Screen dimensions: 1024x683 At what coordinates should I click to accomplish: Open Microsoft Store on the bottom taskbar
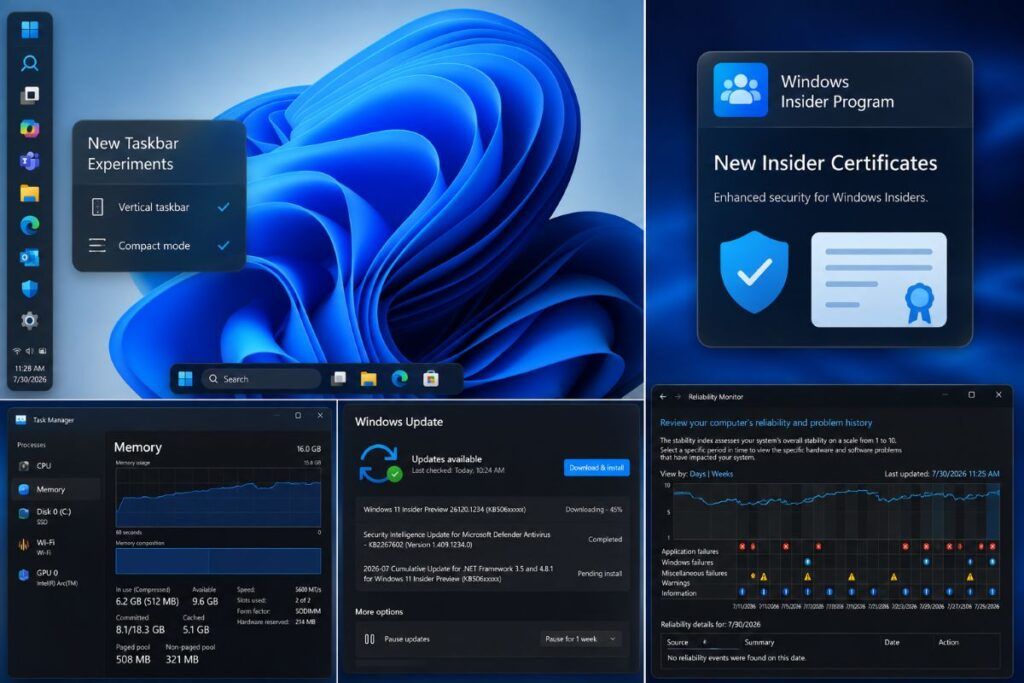(431, 379)
